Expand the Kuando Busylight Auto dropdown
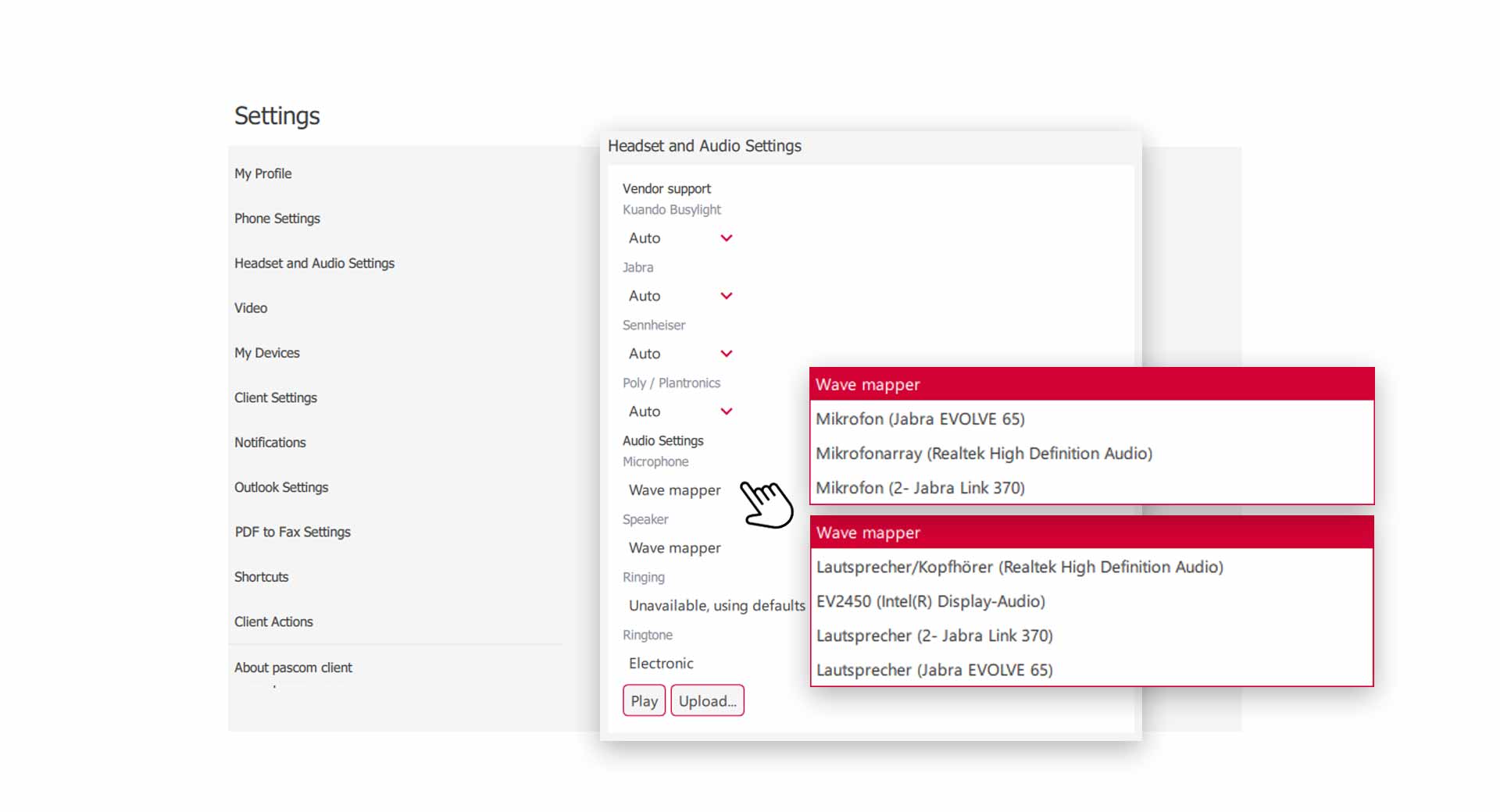 pyautogui.click(x=680, y=238)
